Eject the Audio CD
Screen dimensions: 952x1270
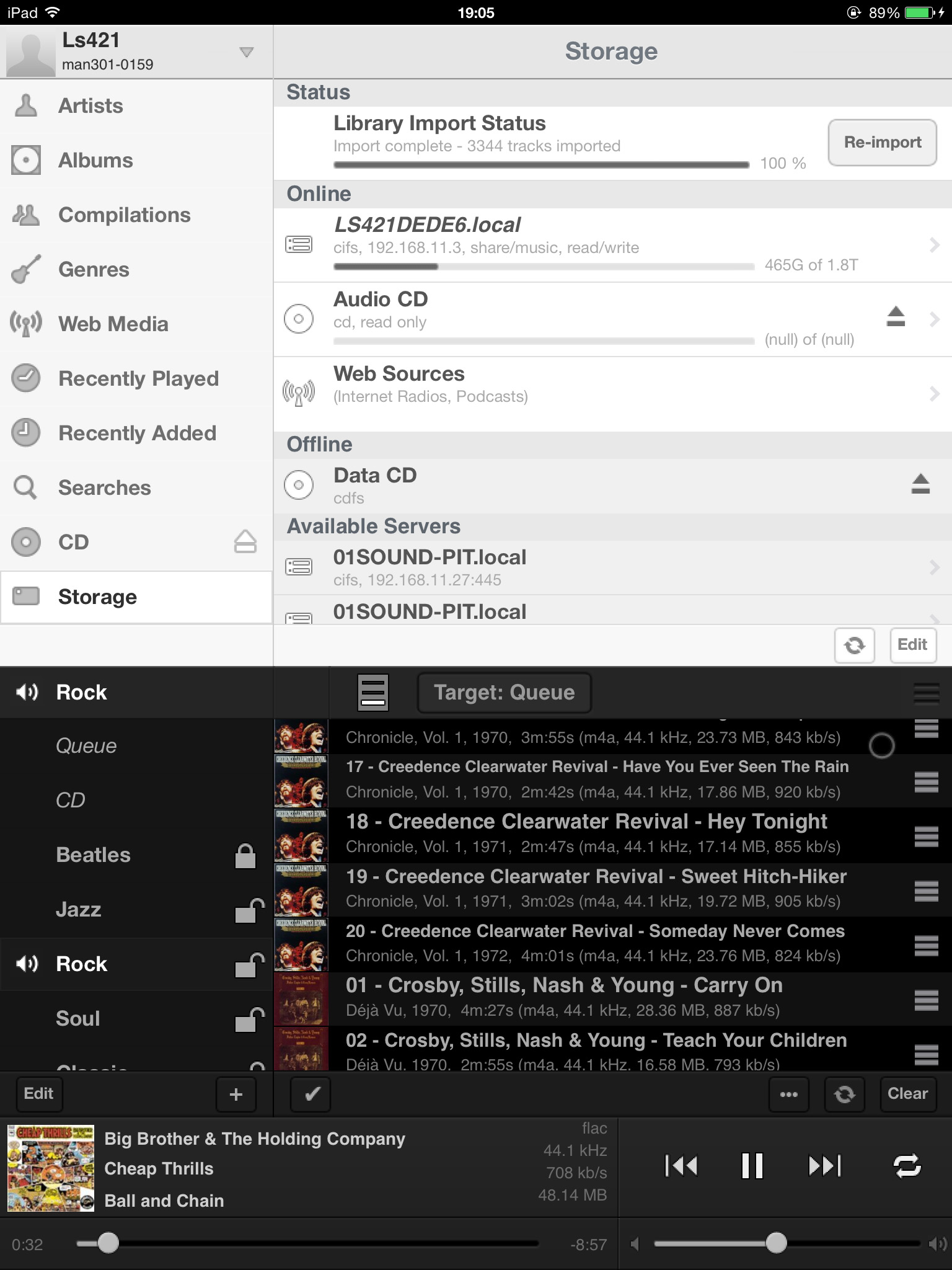[896, 317]
